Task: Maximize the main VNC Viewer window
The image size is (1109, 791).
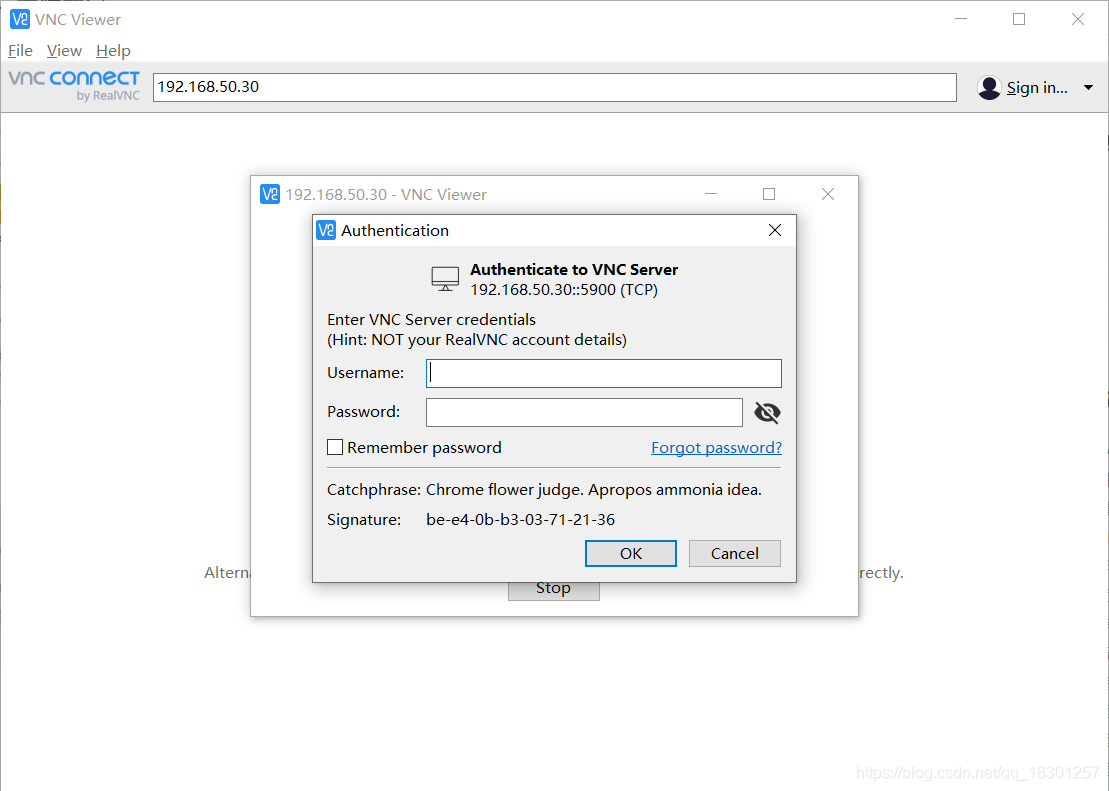Action: [1018, 19]
